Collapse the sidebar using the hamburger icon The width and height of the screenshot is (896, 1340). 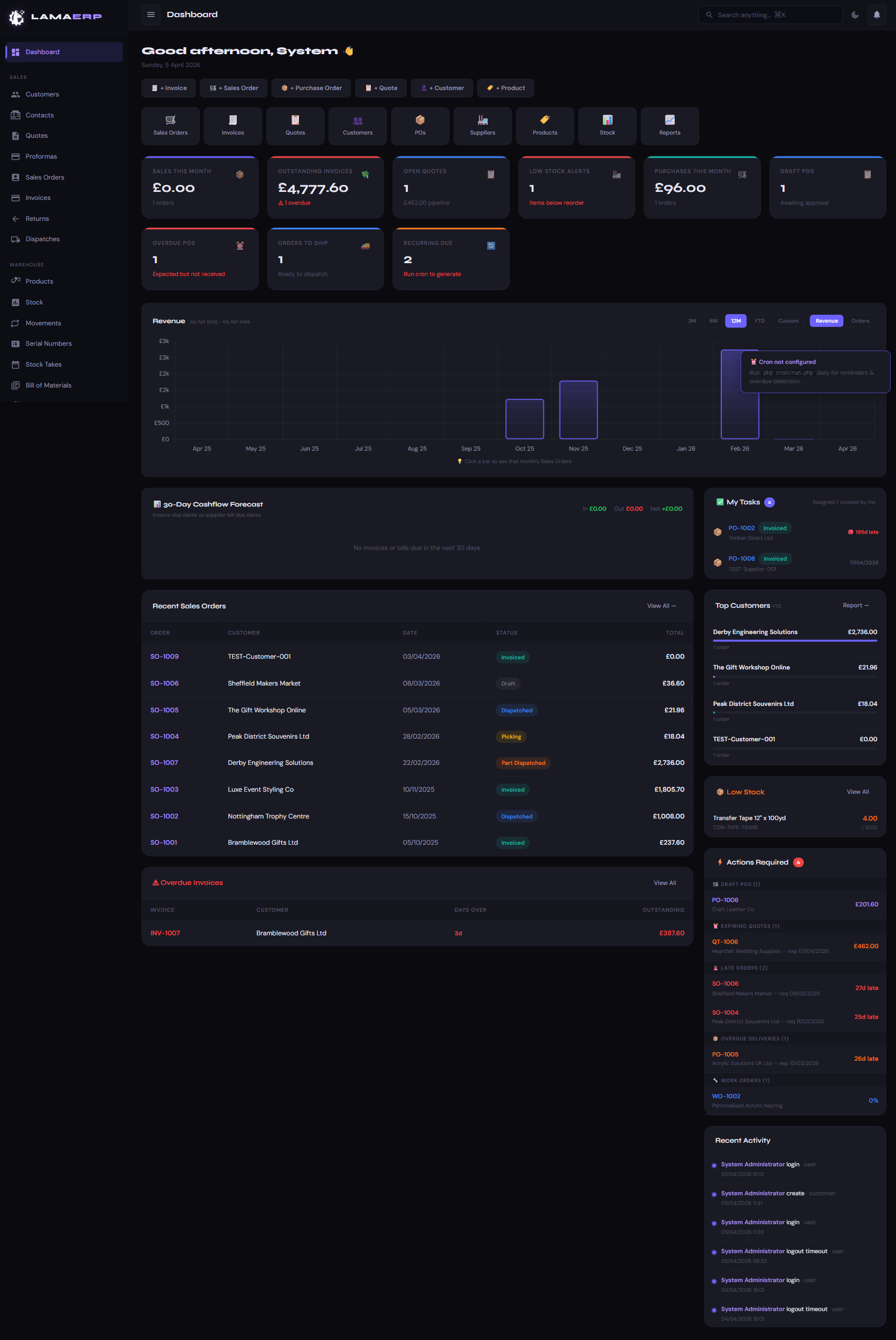point(151,14)
